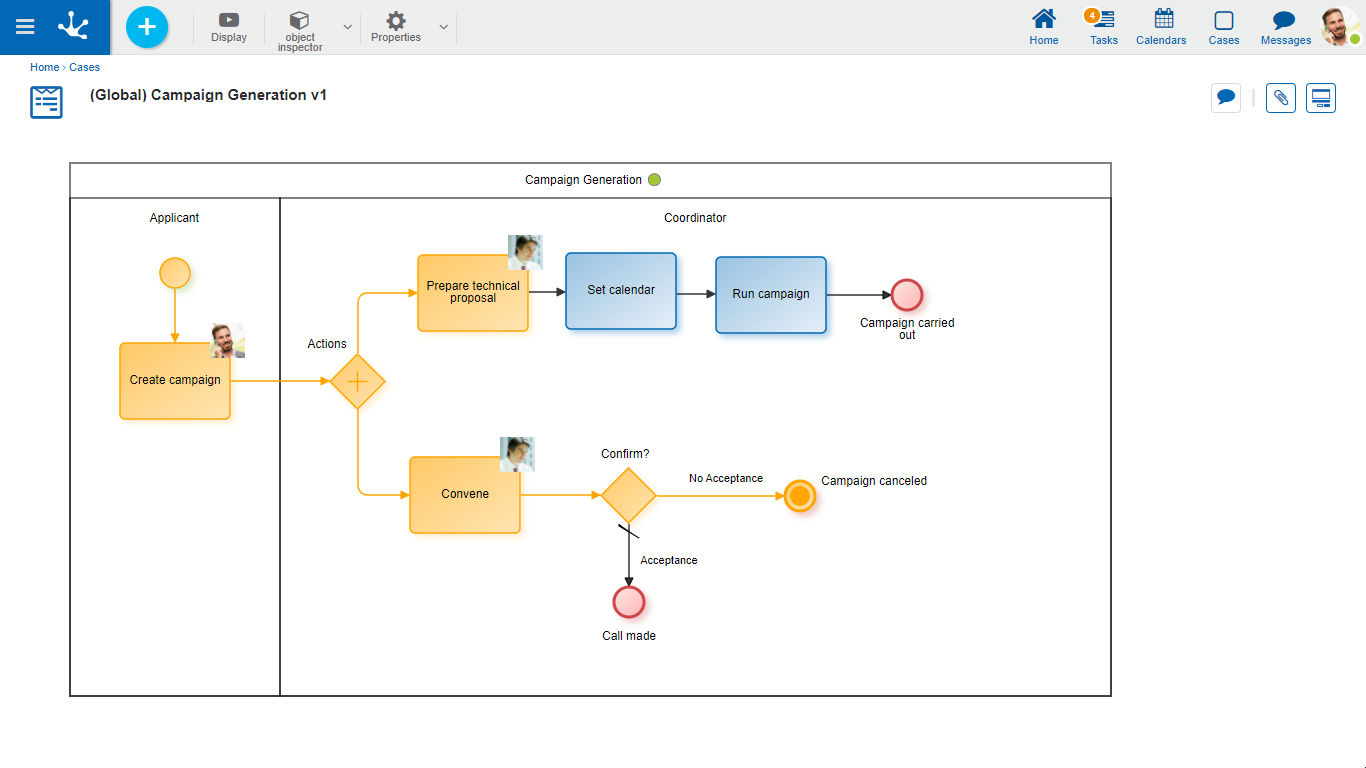Viewport: 1366px width, 768px height.
Task: Go to Calendars in top navigation
Action: point(1161,27)
